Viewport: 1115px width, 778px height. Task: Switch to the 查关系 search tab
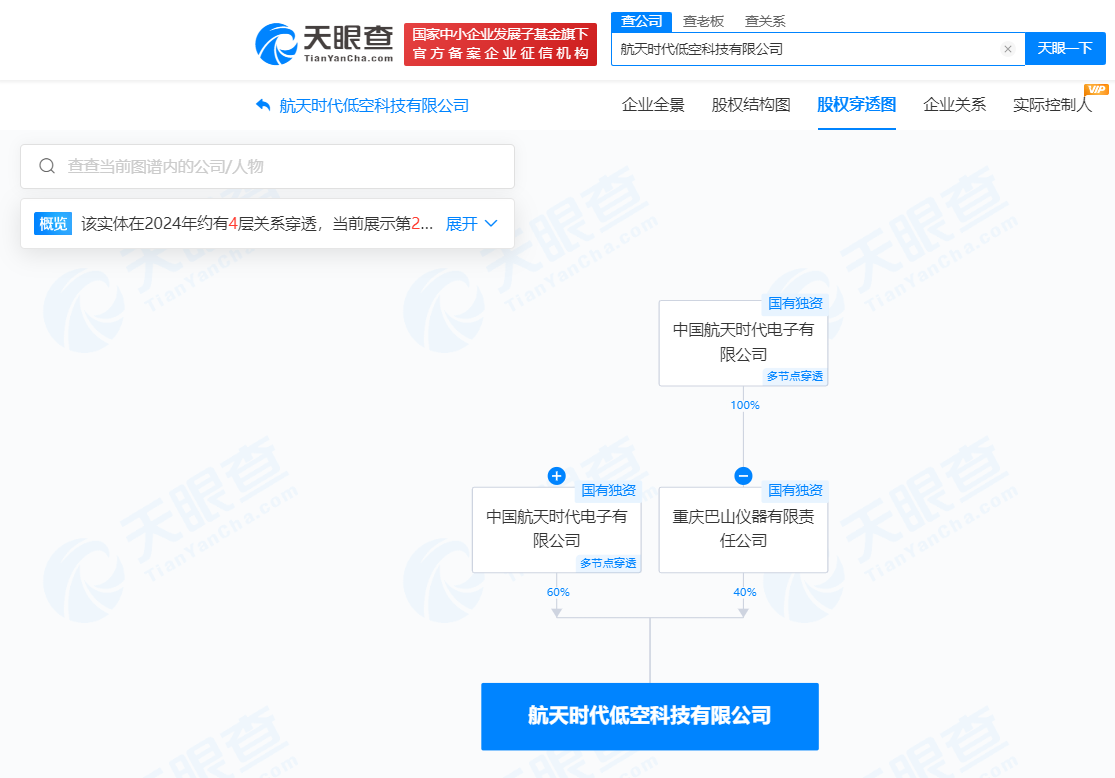[x=765, y=21]
